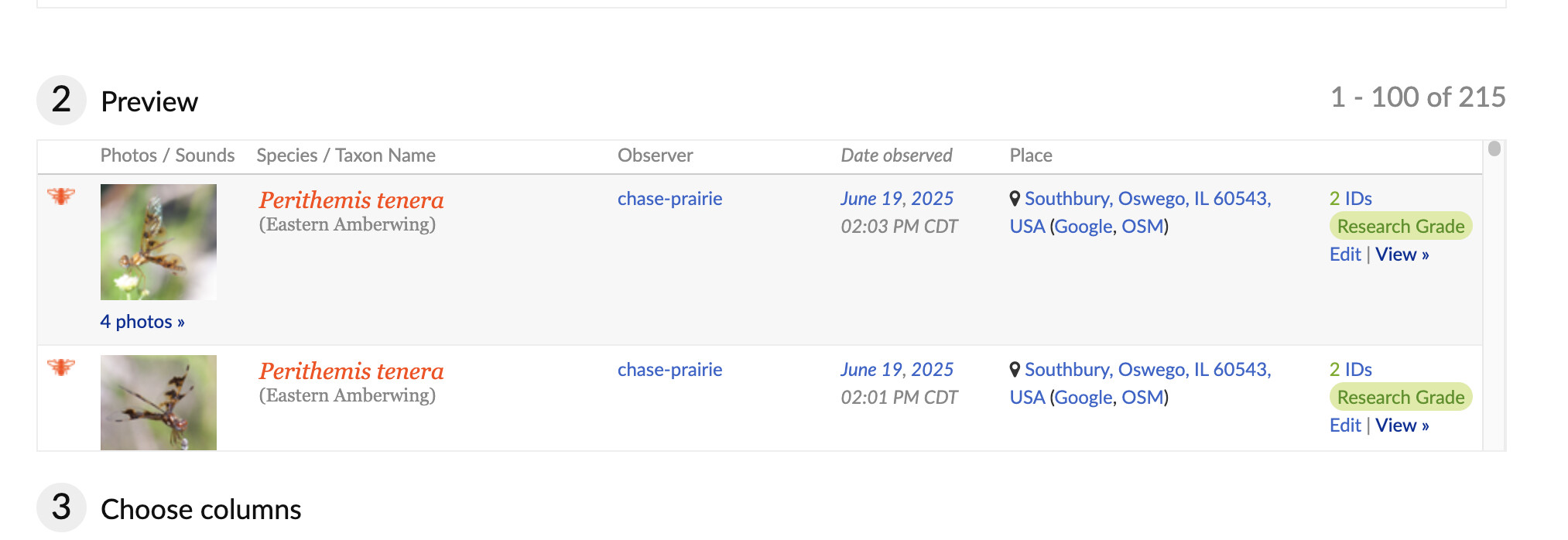Open first Eastern Amberwing photo thumbnail
This screenshot has width=1568, height=540.
[x=159, y=242]
